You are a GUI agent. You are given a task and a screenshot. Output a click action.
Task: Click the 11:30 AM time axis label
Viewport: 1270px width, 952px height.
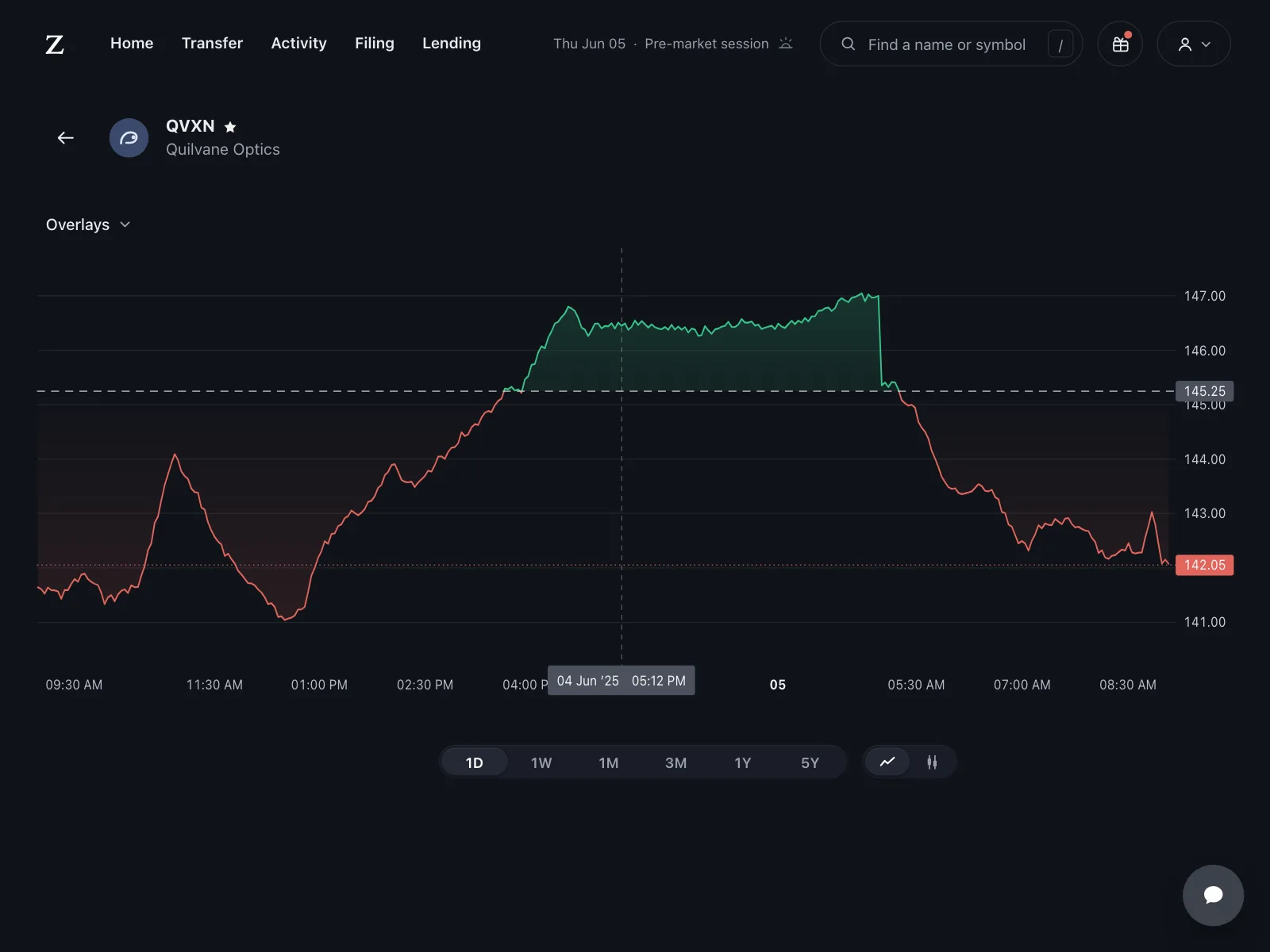click(214, 685)
